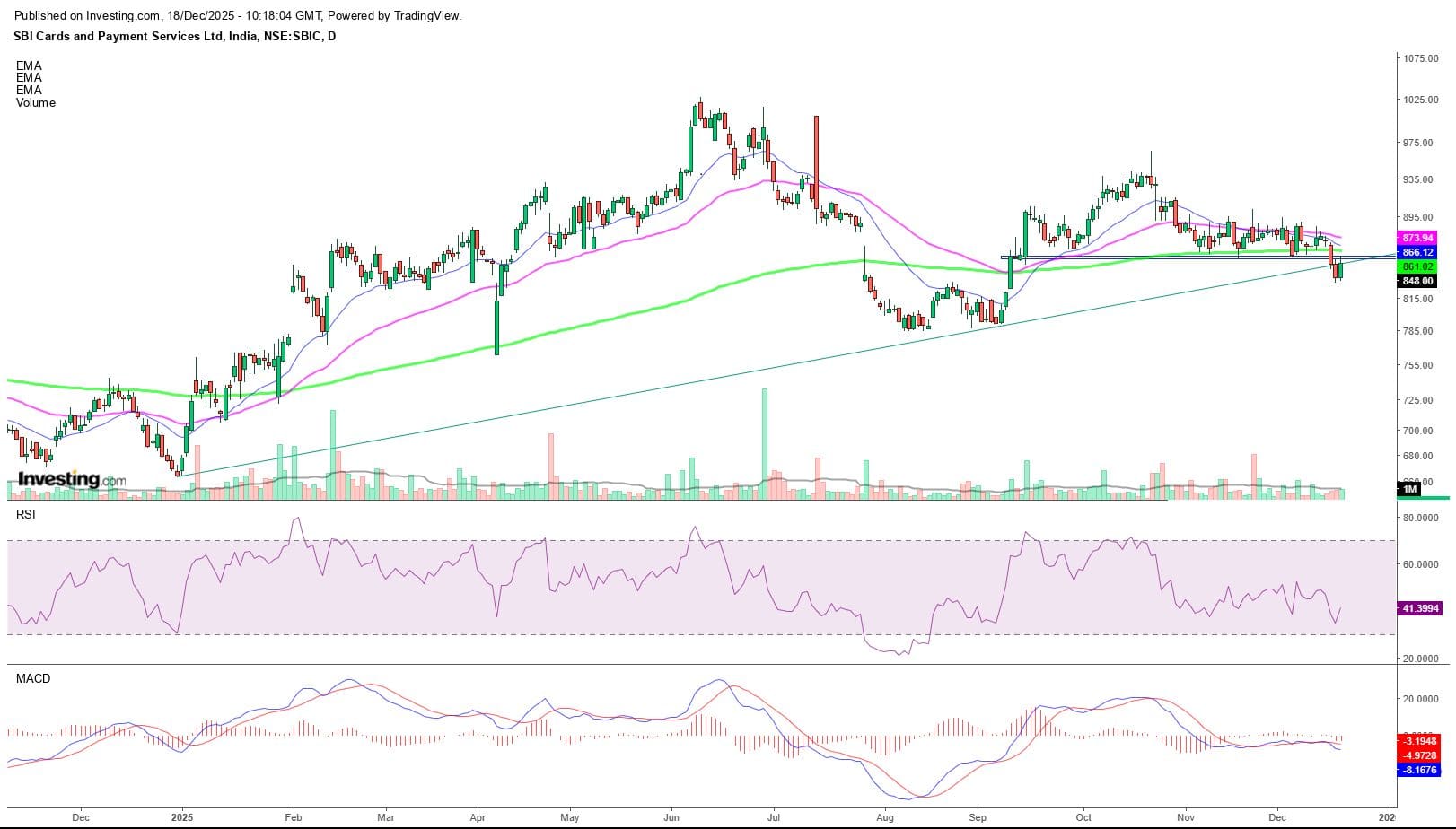This screenshot has height=829, width=1456.
Task: Click the 20.0000 MACD axis label
Action: [x=1421, y=699]
